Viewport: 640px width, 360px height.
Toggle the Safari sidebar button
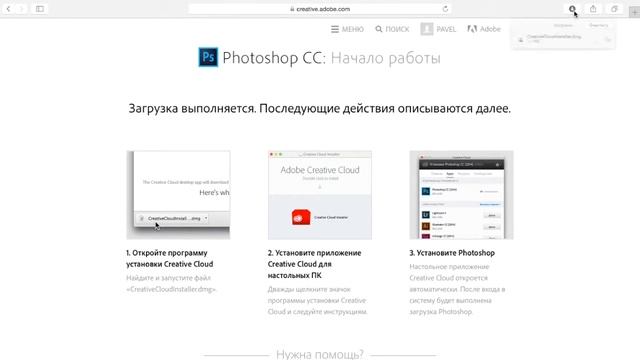click(40, 9)
